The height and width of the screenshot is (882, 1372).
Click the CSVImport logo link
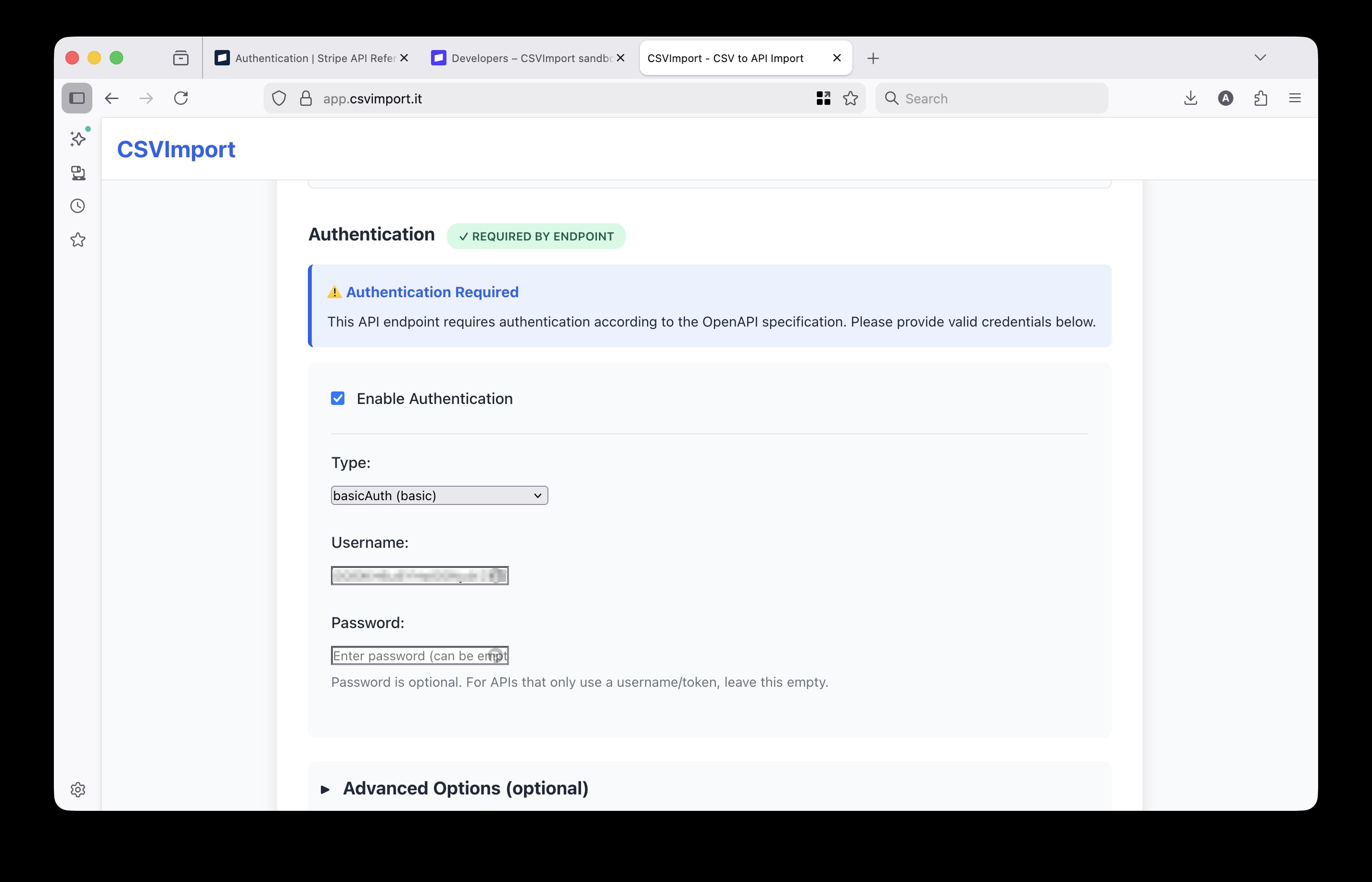(176, 149)
